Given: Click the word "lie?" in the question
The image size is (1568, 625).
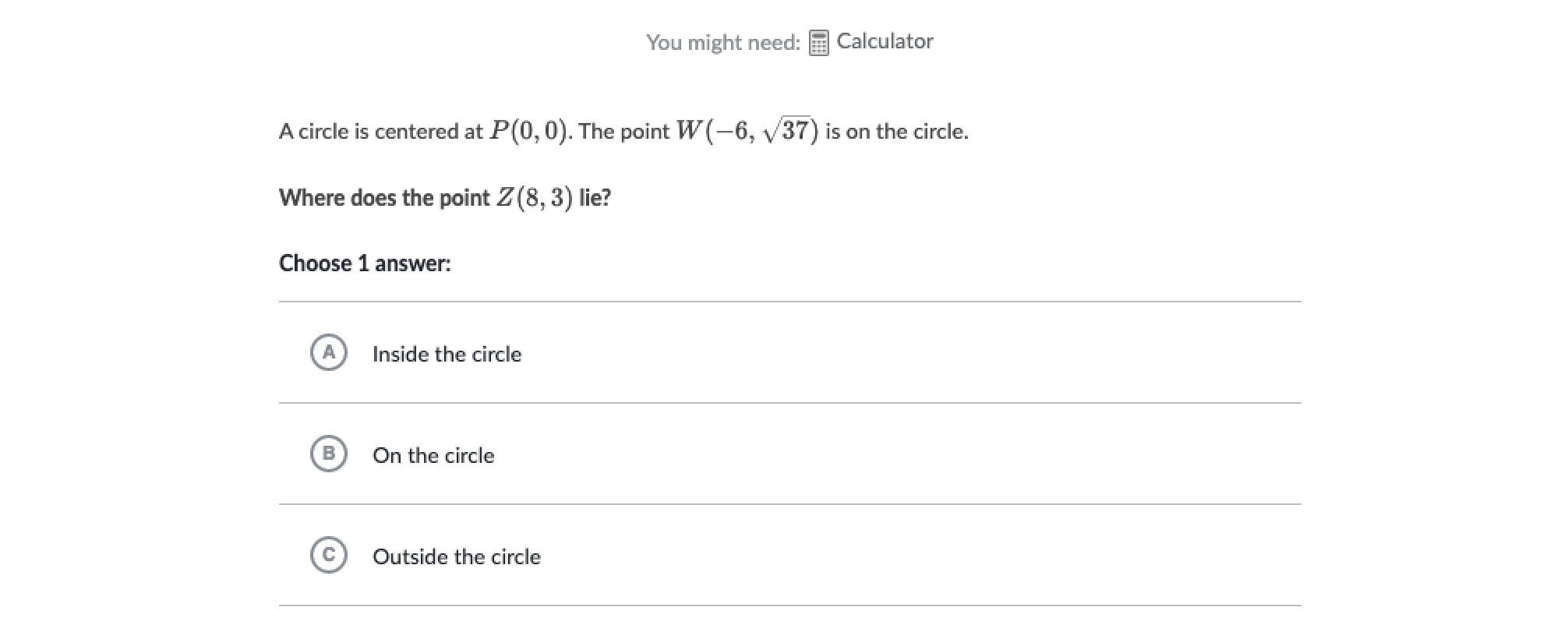Looking at the screenshot, I should [595, 198].
